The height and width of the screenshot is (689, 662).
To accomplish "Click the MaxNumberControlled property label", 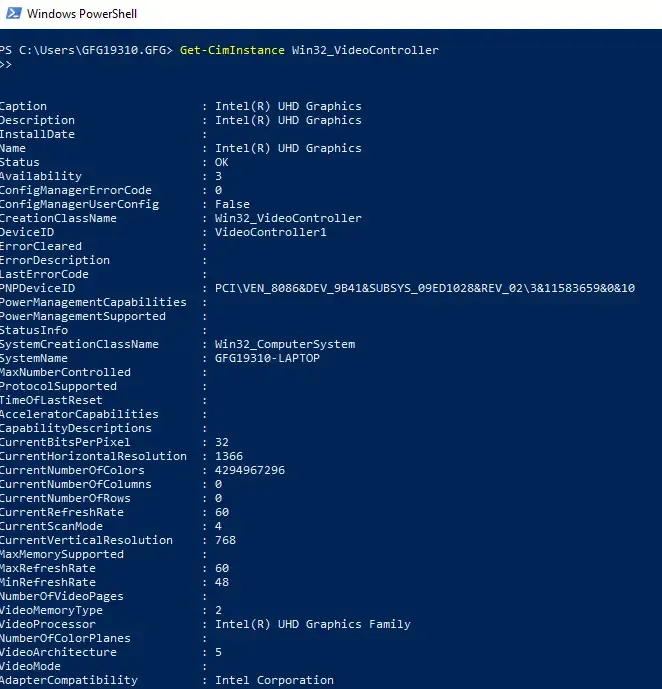I will click(65, 372).
